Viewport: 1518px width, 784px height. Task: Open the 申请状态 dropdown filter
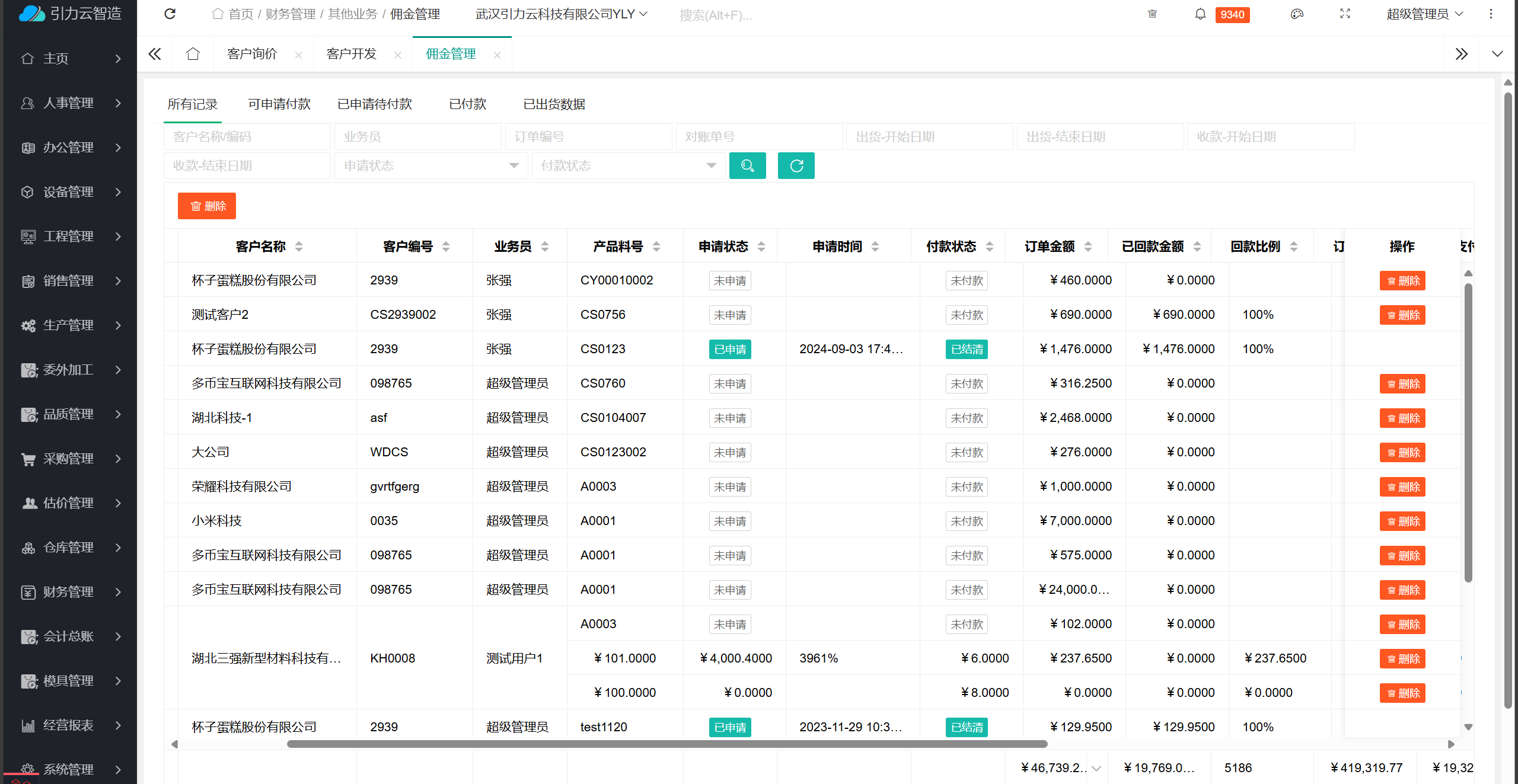click(431, 165)
